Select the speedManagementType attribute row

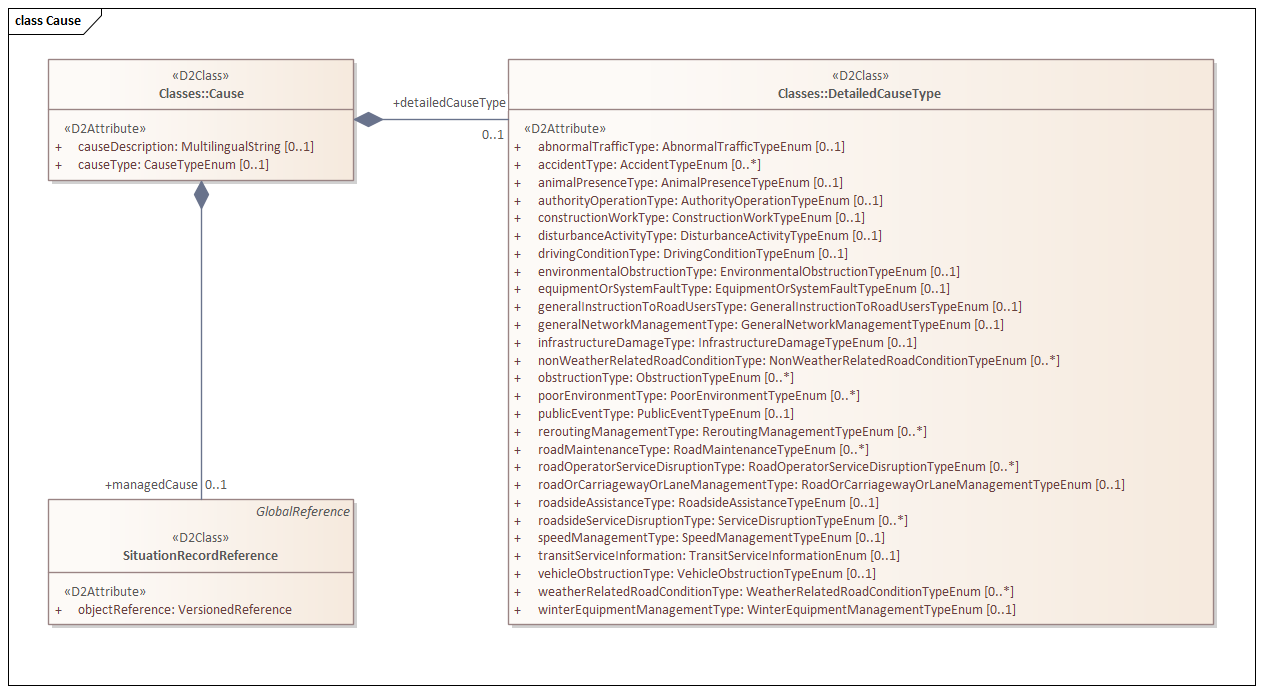pos(710,538)
